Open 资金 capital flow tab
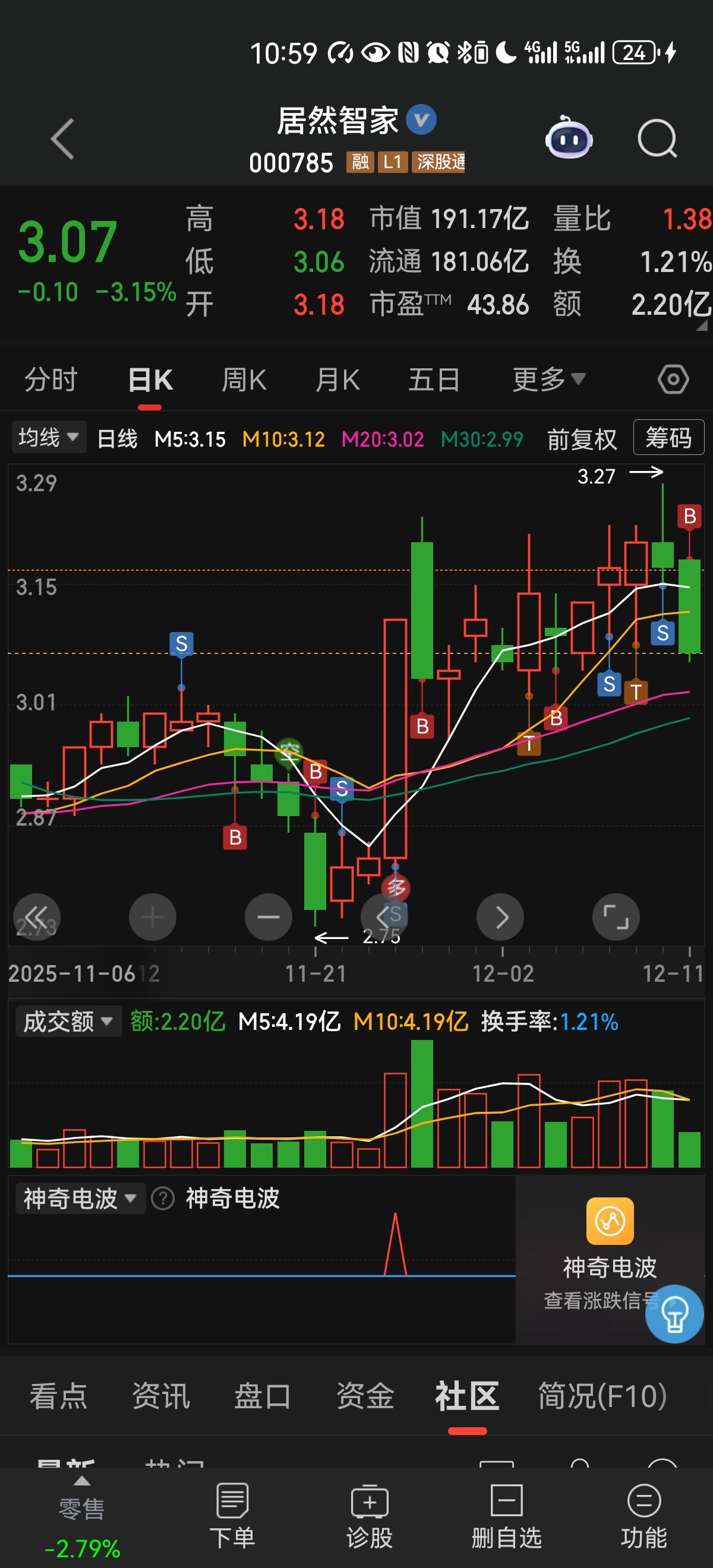 365,1396
